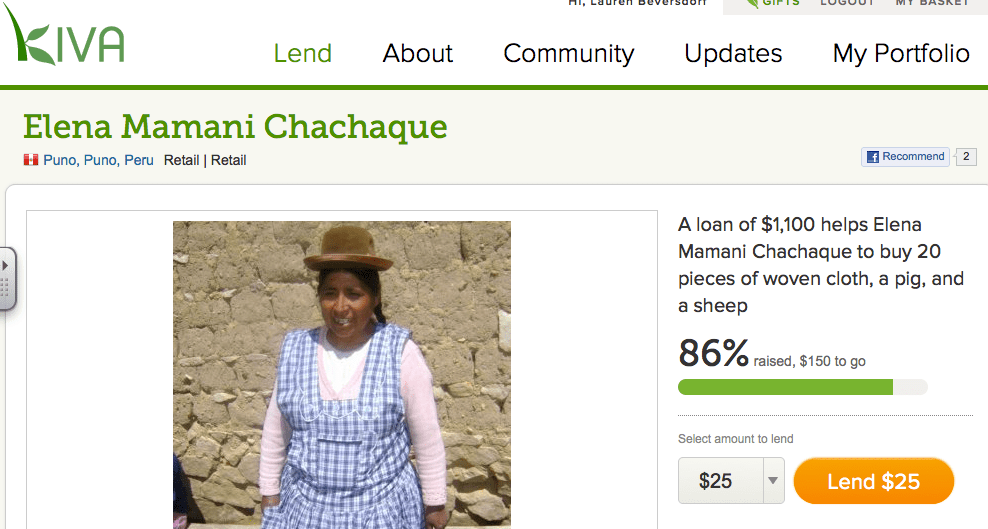Screen dimensions: 988x529
Task: Click the Kiva leaf logo
Action: coord(64,37)
